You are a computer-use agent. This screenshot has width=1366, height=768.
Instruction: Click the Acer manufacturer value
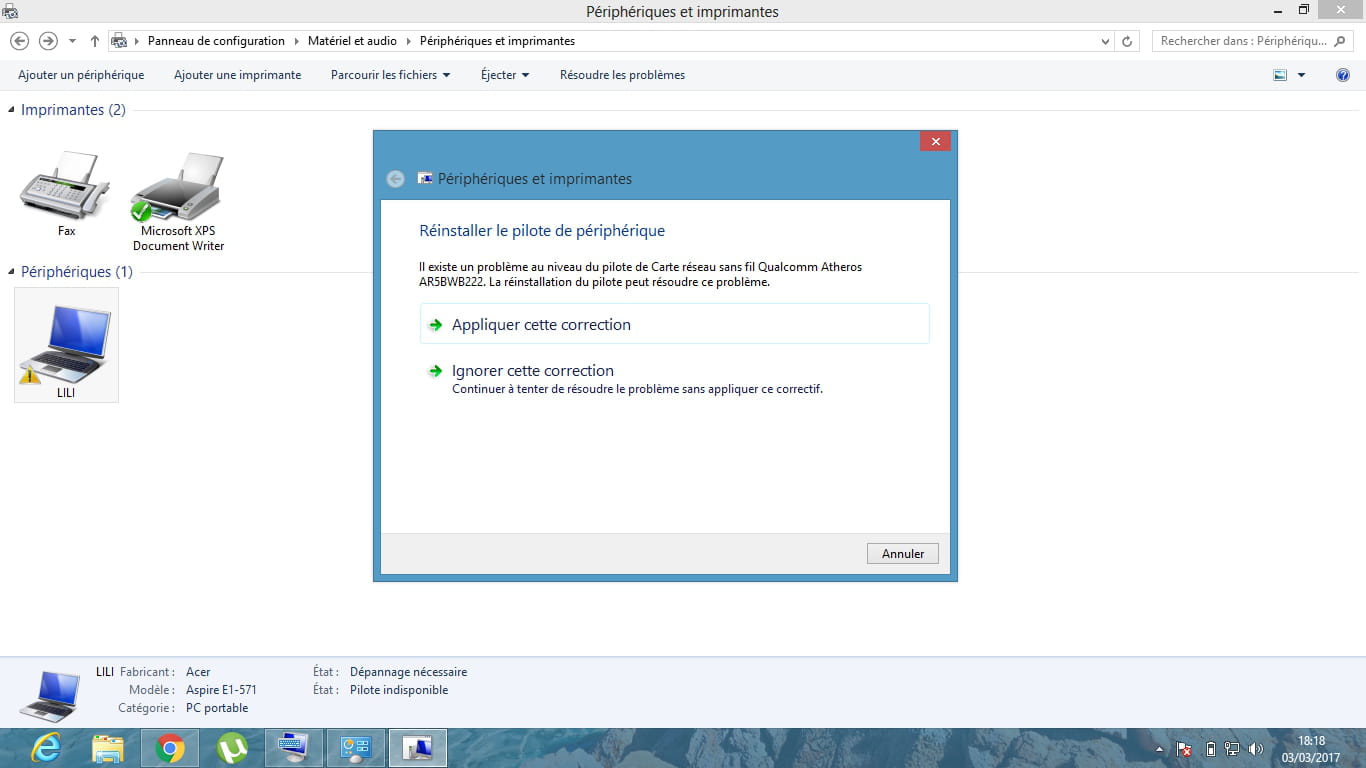(x=198, y=672)
